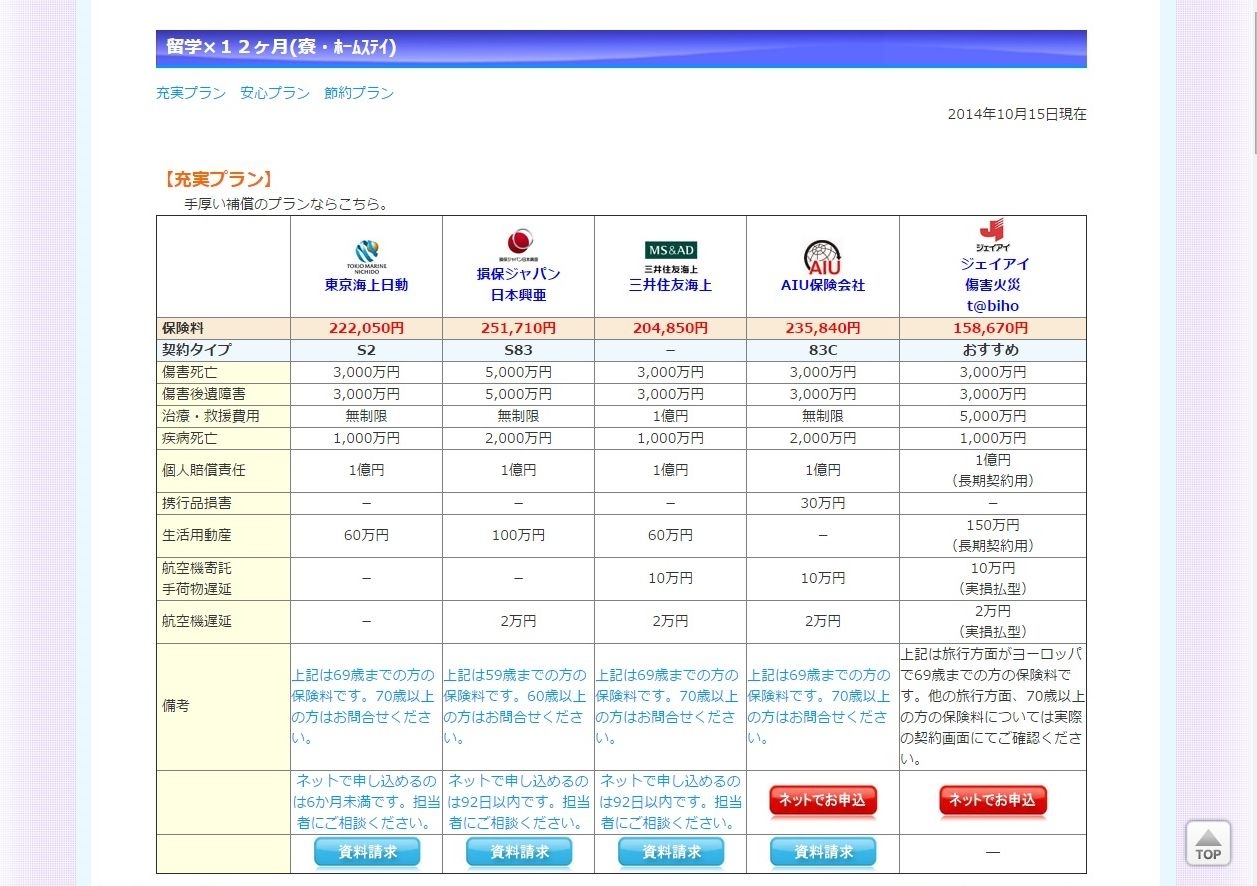1257x886 pixels.
Task: Jump to top with the TOP arrow icon
Action: point(1208,843)
